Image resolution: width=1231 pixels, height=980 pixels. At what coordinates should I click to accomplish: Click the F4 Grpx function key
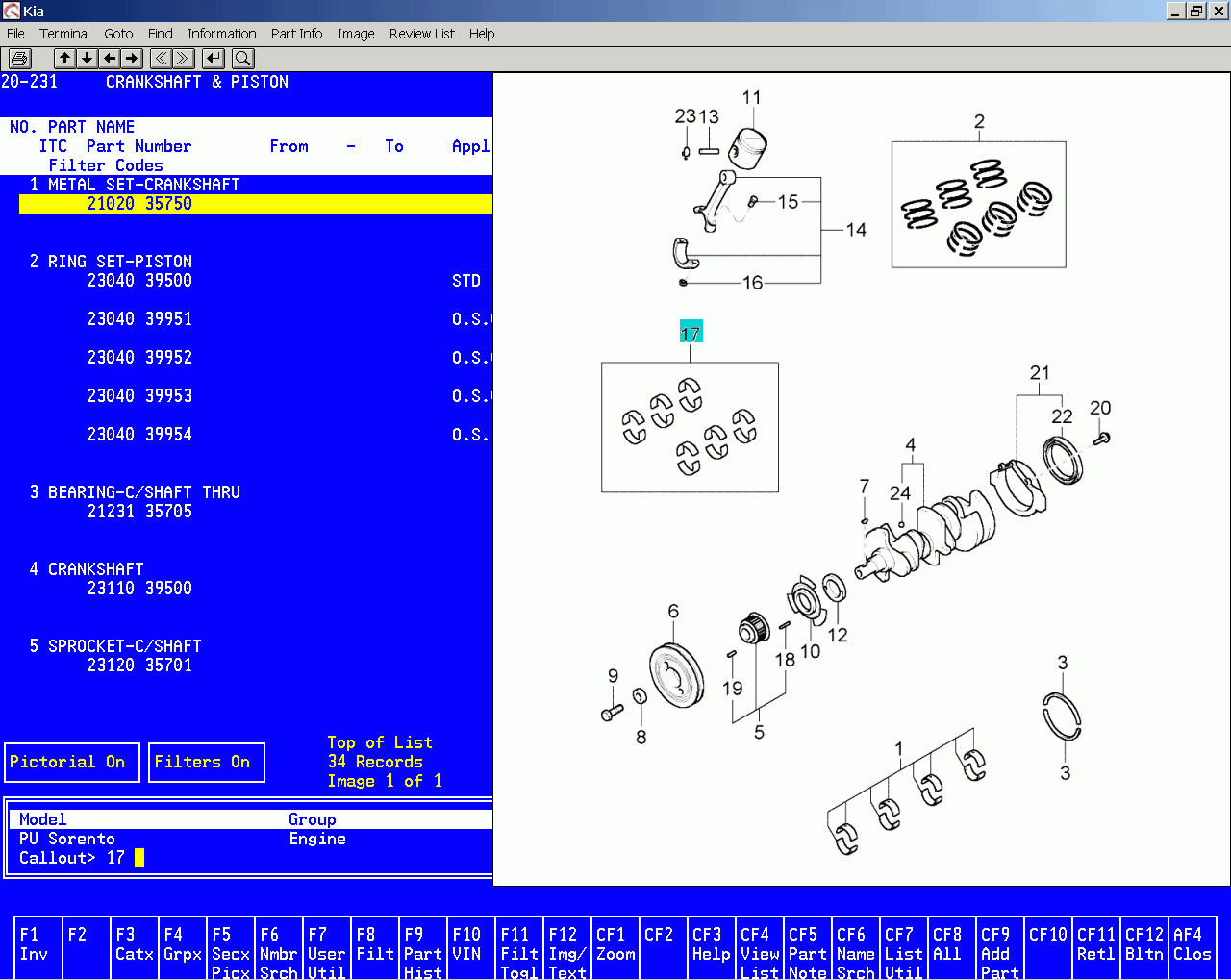183,950
